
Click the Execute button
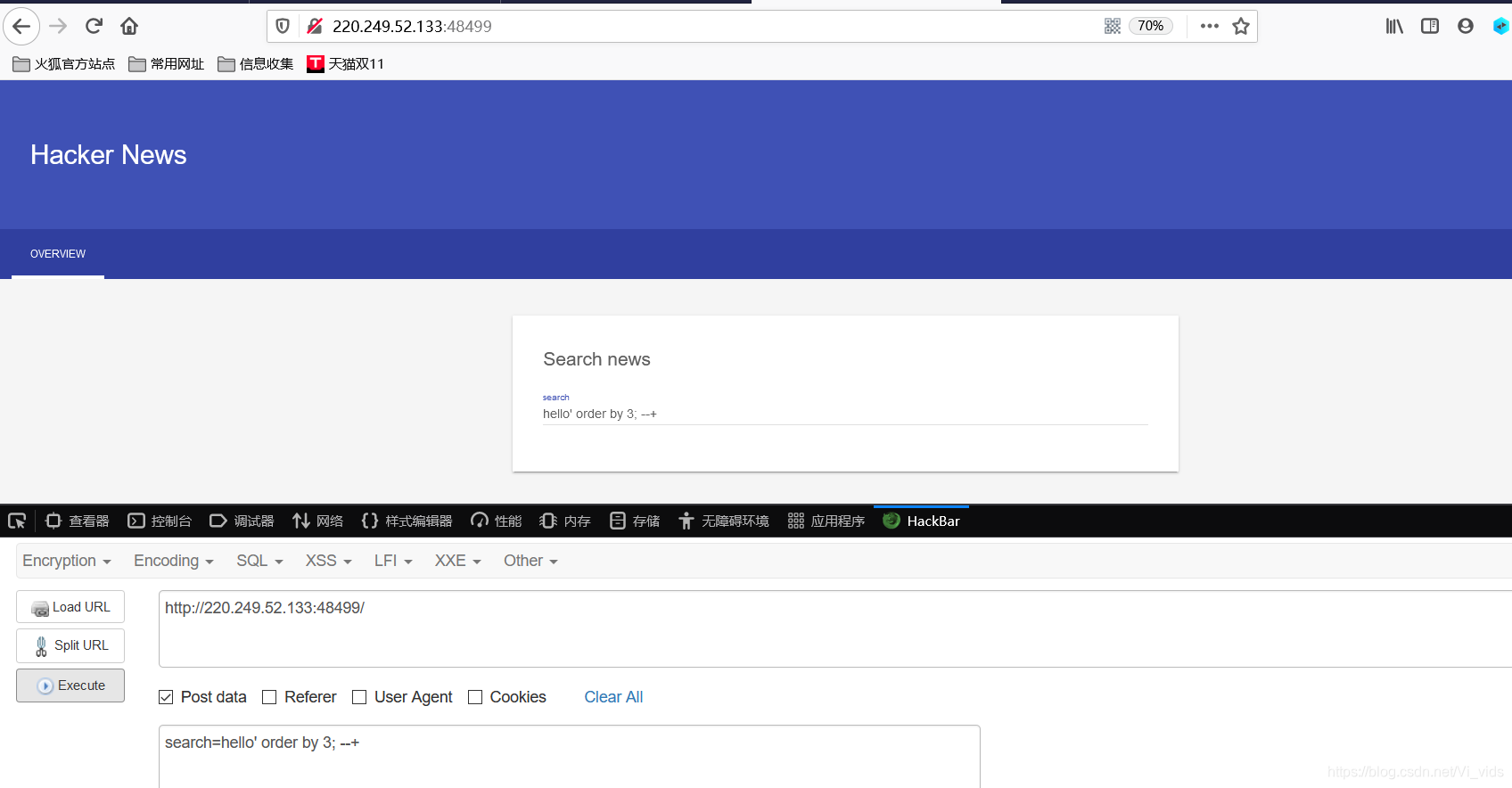(70, 685)
